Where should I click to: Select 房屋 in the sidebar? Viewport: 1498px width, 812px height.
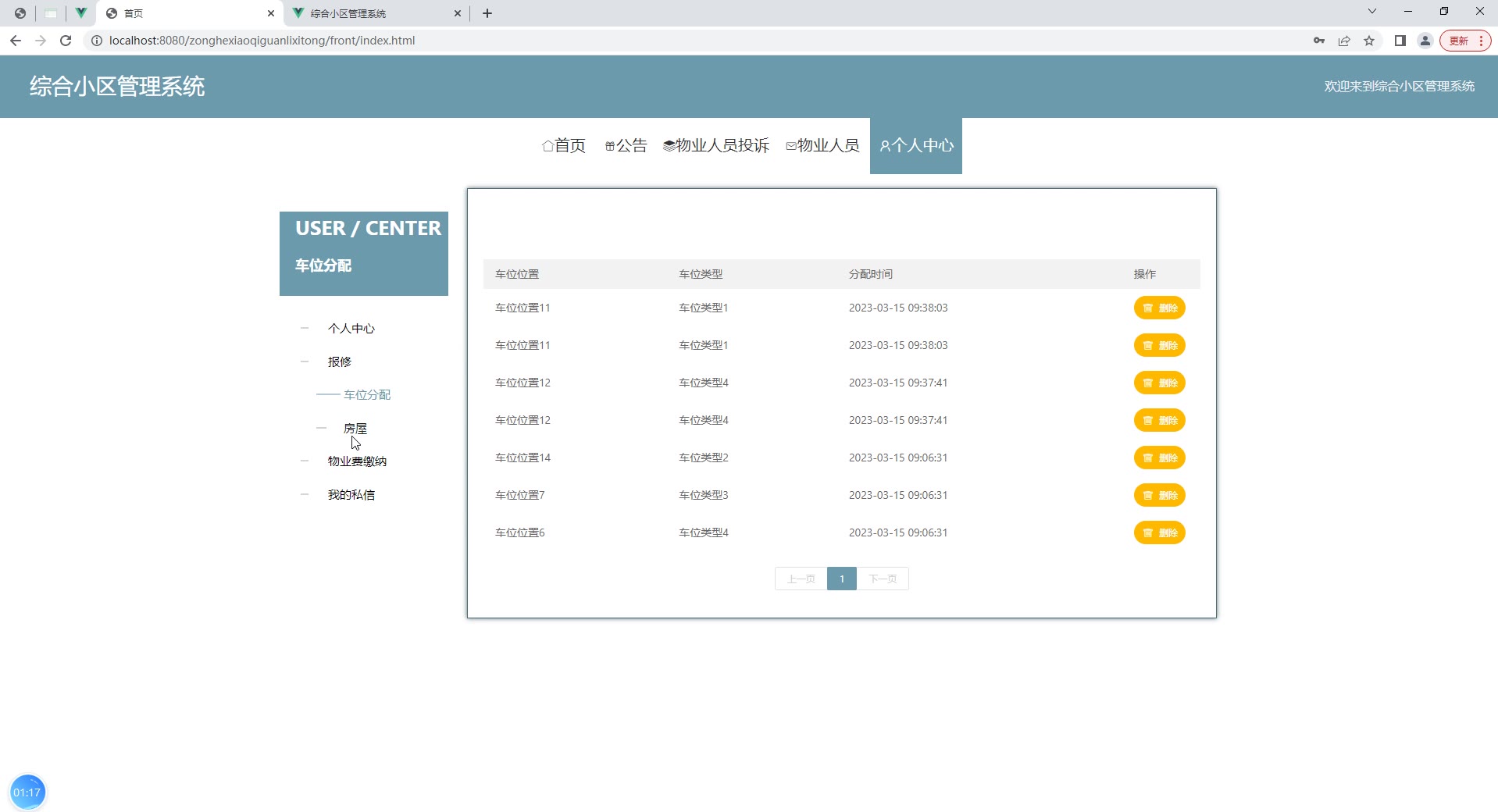[355, 428]
